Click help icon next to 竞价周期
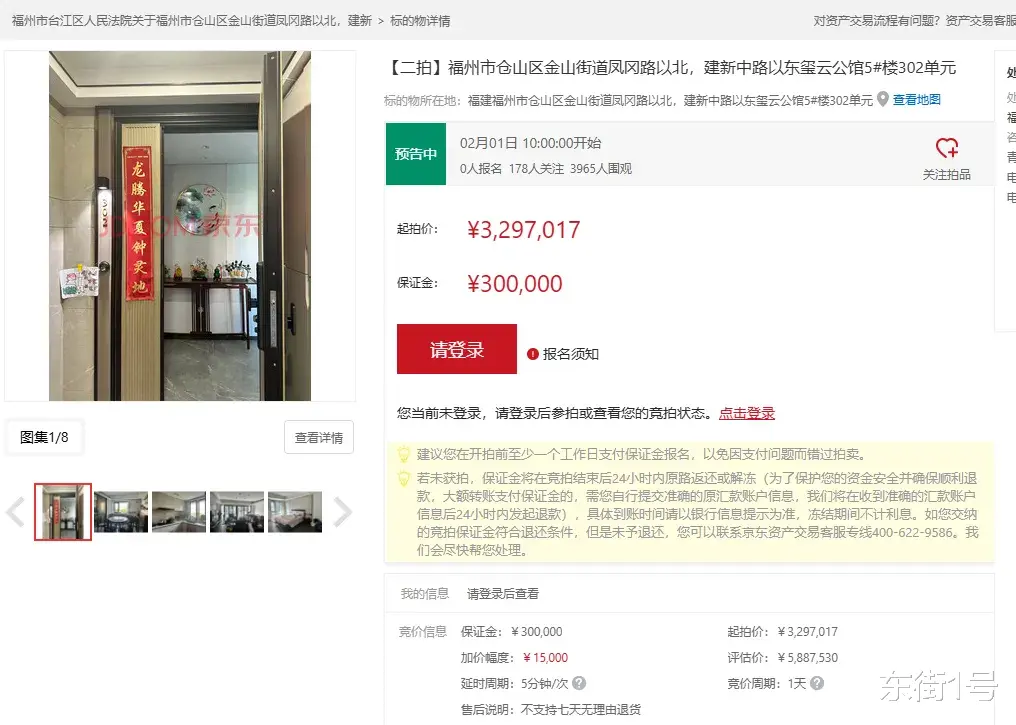The image size is (1016, 725). tap(817, 683)
